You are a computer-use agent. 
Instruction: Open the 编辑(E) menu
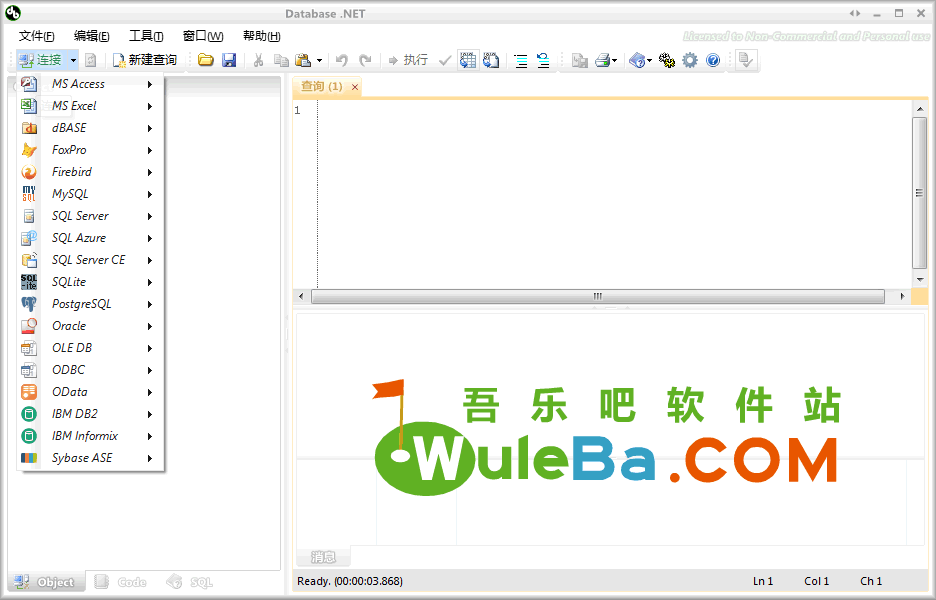pos(91,36)
